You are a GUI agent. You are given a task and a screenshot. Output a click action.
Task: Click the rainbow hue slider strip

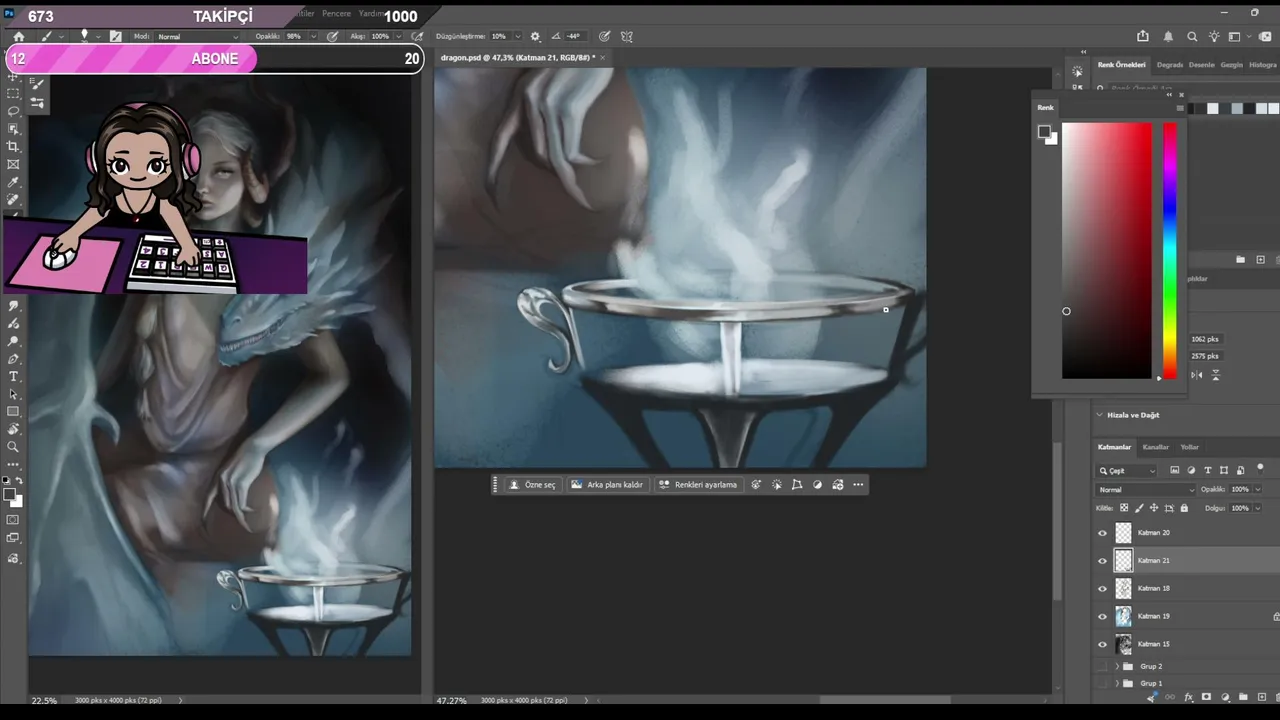(1170, 250)
